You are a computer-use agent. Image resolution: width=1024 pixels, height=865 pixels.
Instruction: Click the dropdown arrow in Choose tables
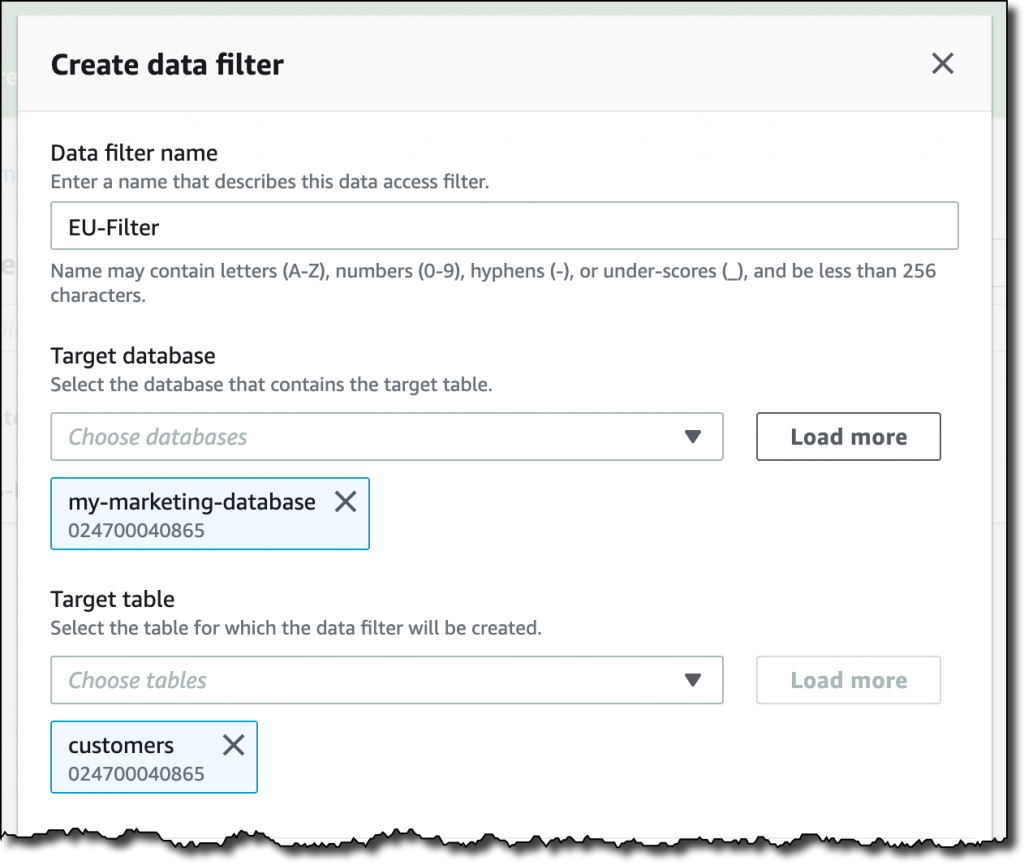coord(693,680)
